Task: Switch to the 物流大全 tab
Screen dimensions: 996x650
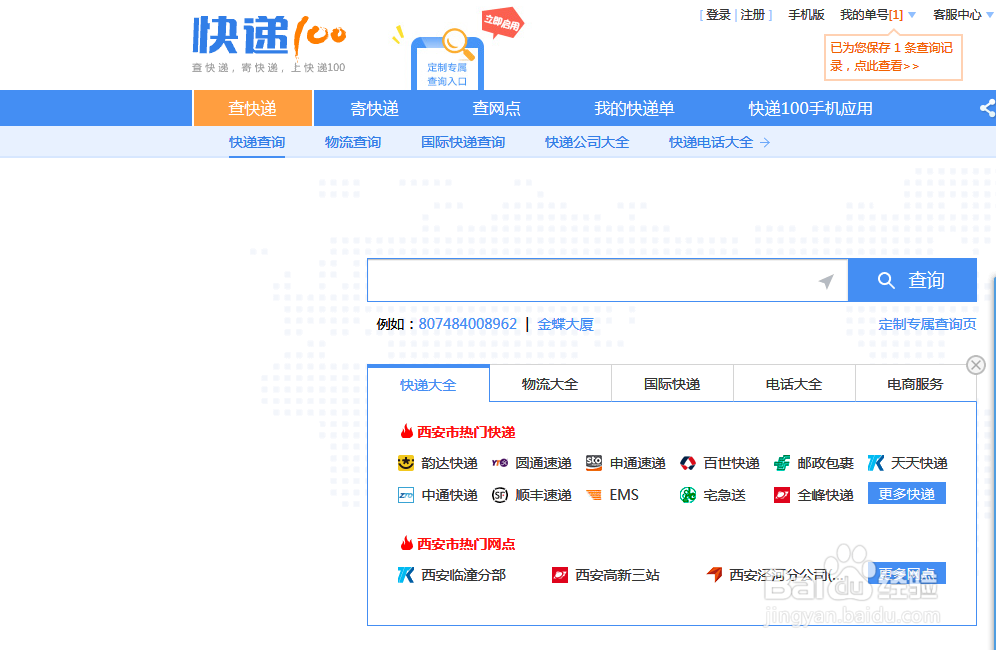Action: click(x=550, y=384)
